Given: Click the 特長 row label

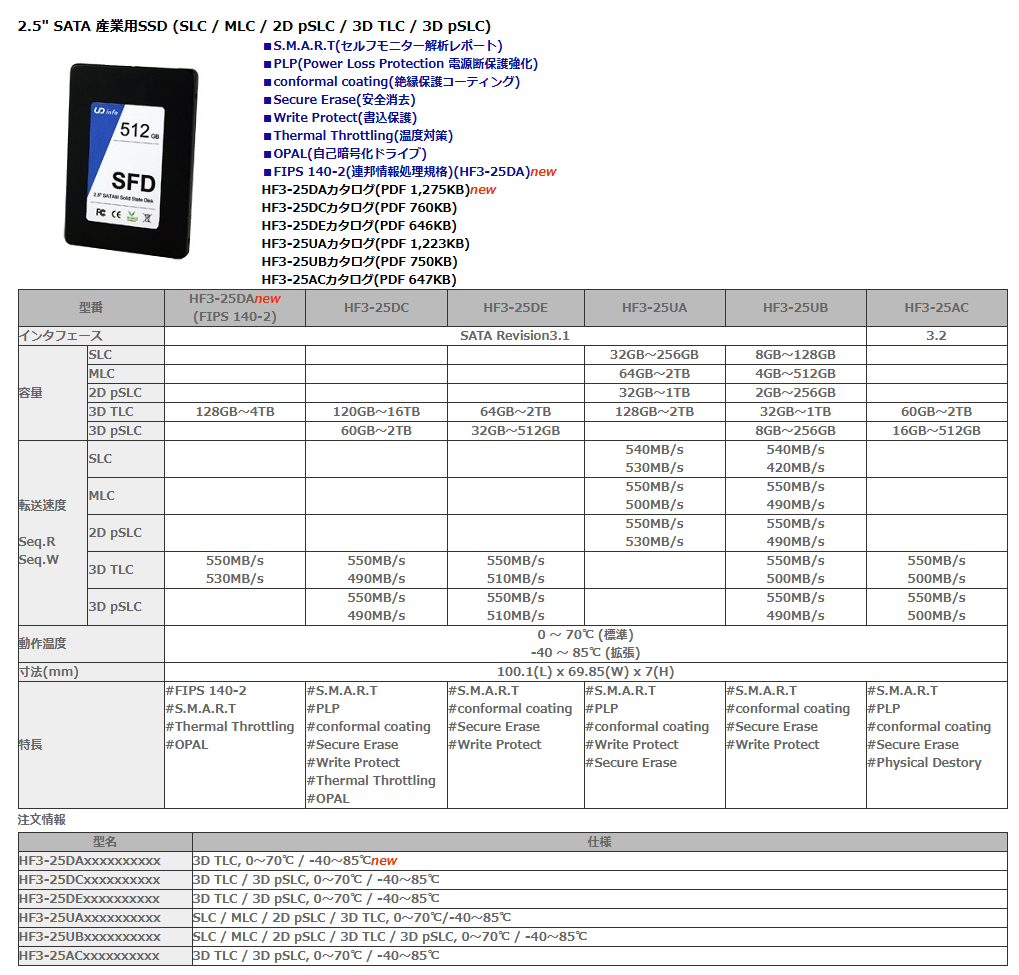Looking at the screenshot, I should coord(91,745).
